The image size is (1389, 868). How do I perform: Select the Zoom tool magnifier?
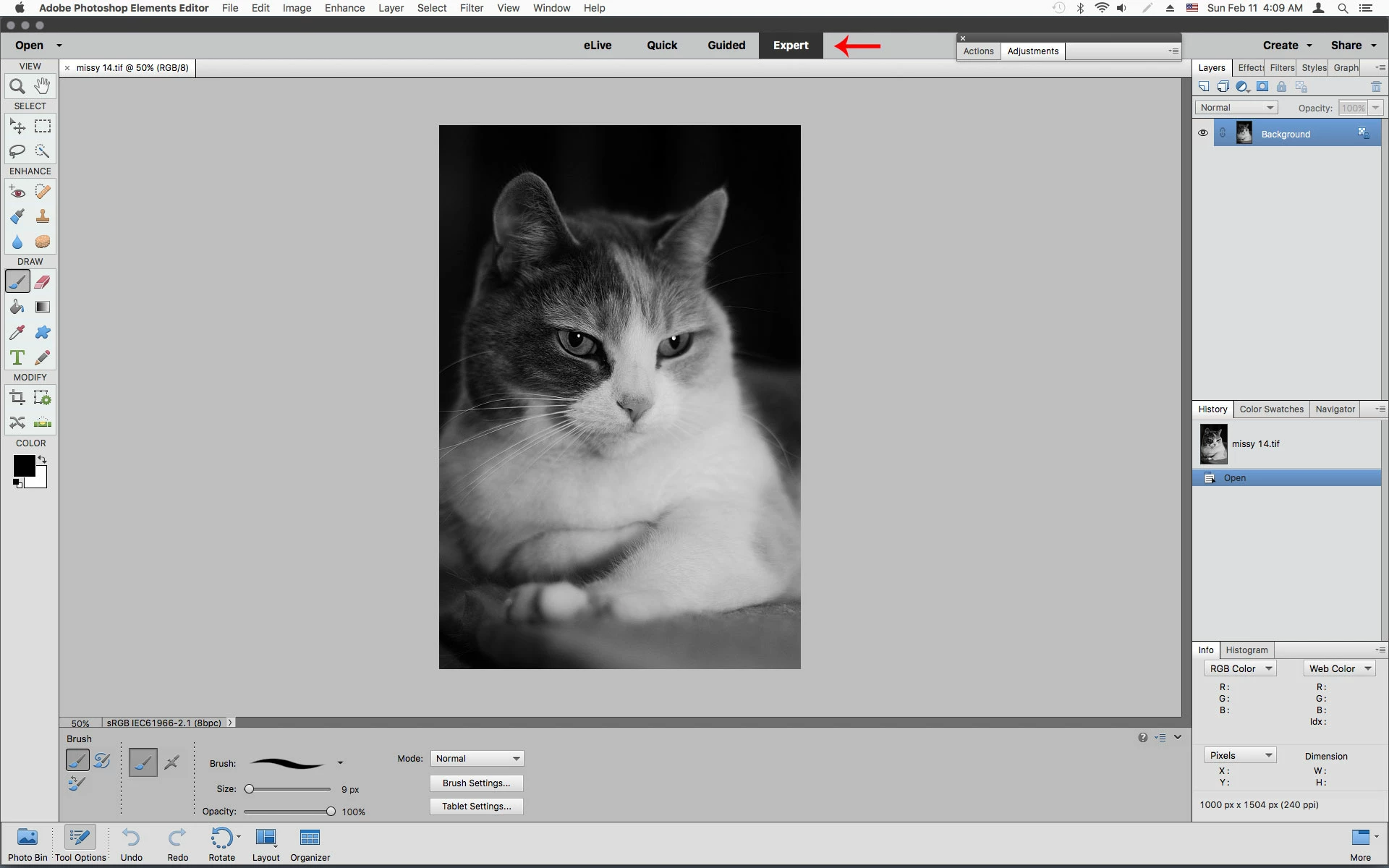[17, 87]
